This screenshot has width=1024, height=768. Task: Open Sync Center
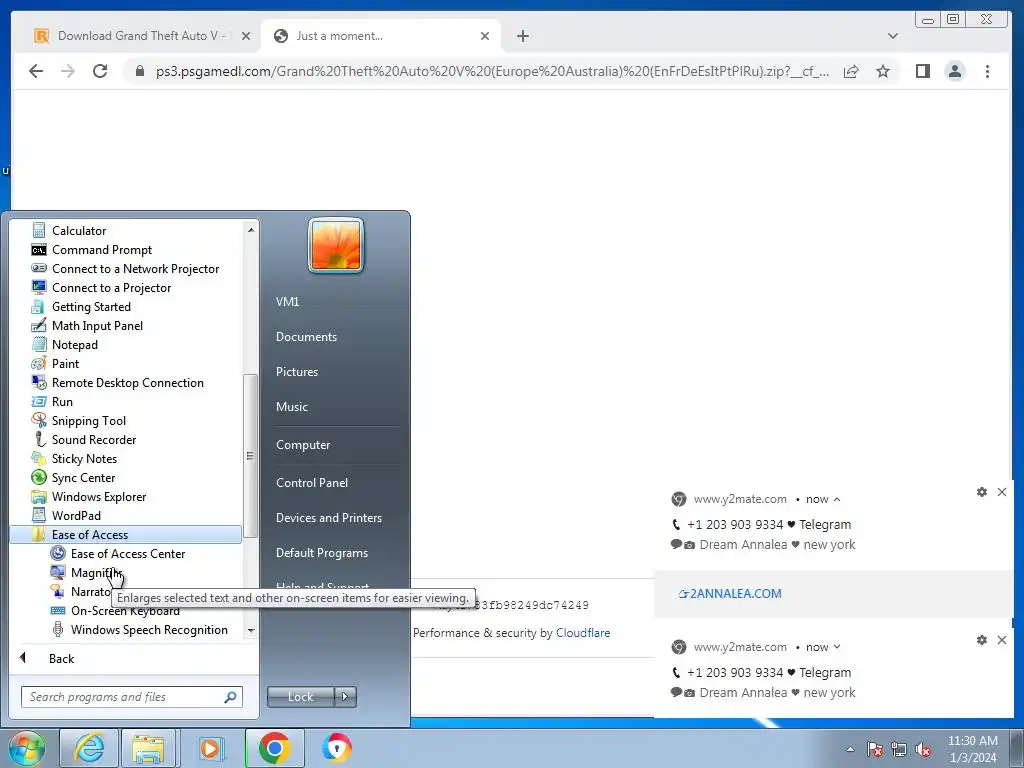pyautogui.click(x=83, y=477)
